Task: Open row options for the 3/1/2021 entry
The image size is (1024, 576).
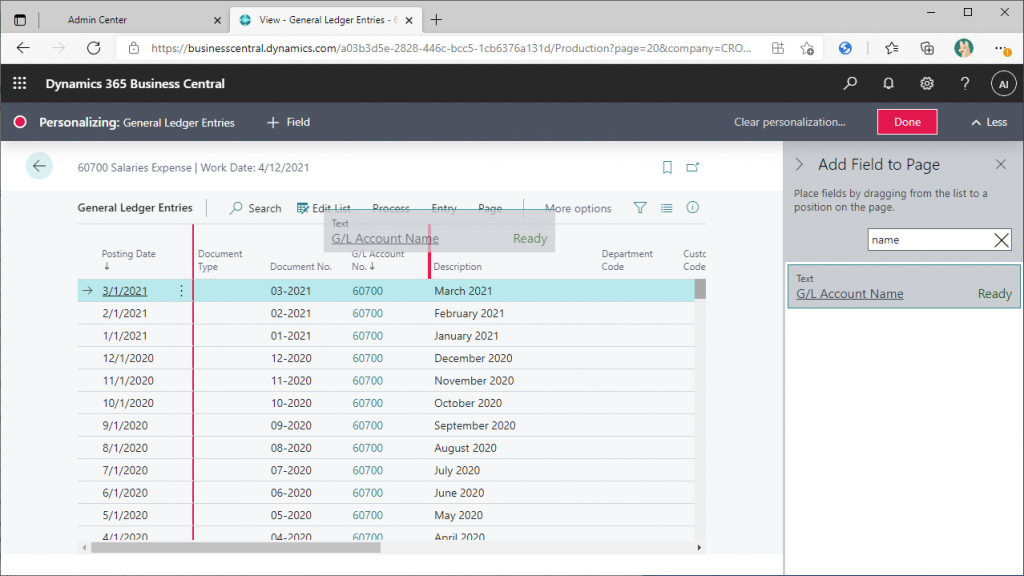Action: click(182, 291)
